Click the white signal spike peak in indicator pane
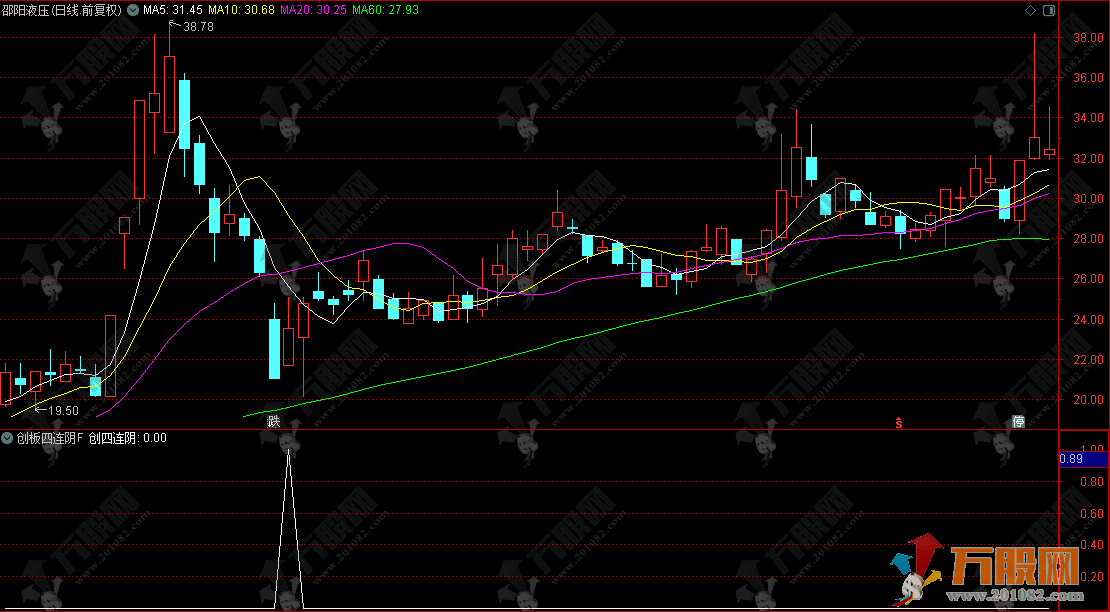 tap(288, 451)
